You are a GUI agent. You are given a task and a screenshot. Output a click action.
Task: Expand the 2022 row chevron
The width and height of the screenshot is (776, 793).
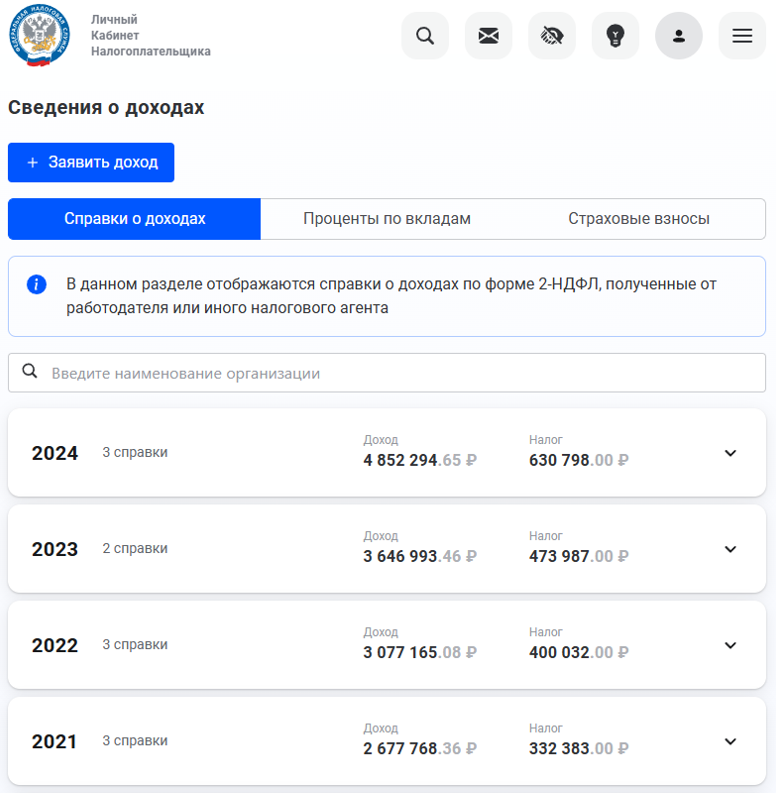[730, 645]
